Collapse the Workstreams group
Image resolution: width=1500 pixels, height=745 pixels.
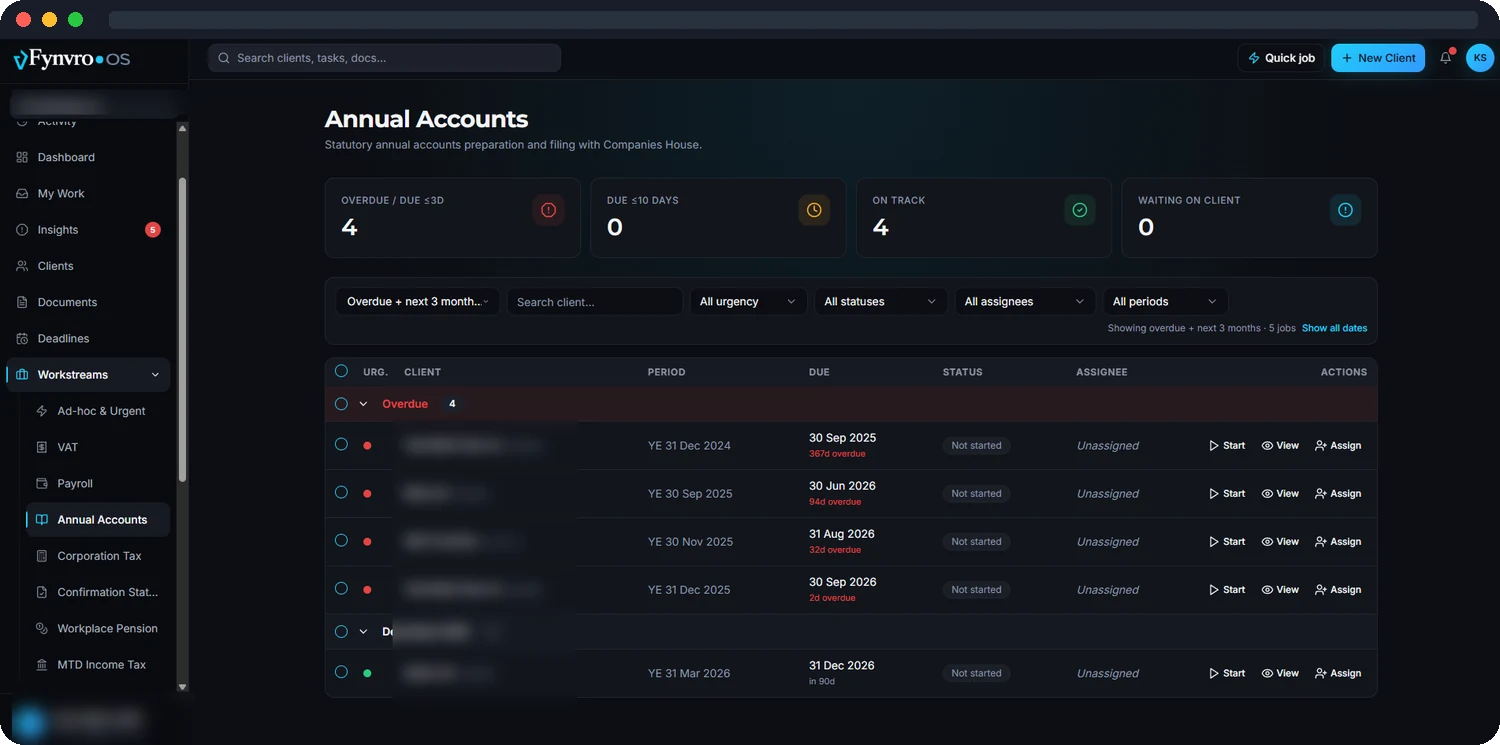tap(88, 375)
